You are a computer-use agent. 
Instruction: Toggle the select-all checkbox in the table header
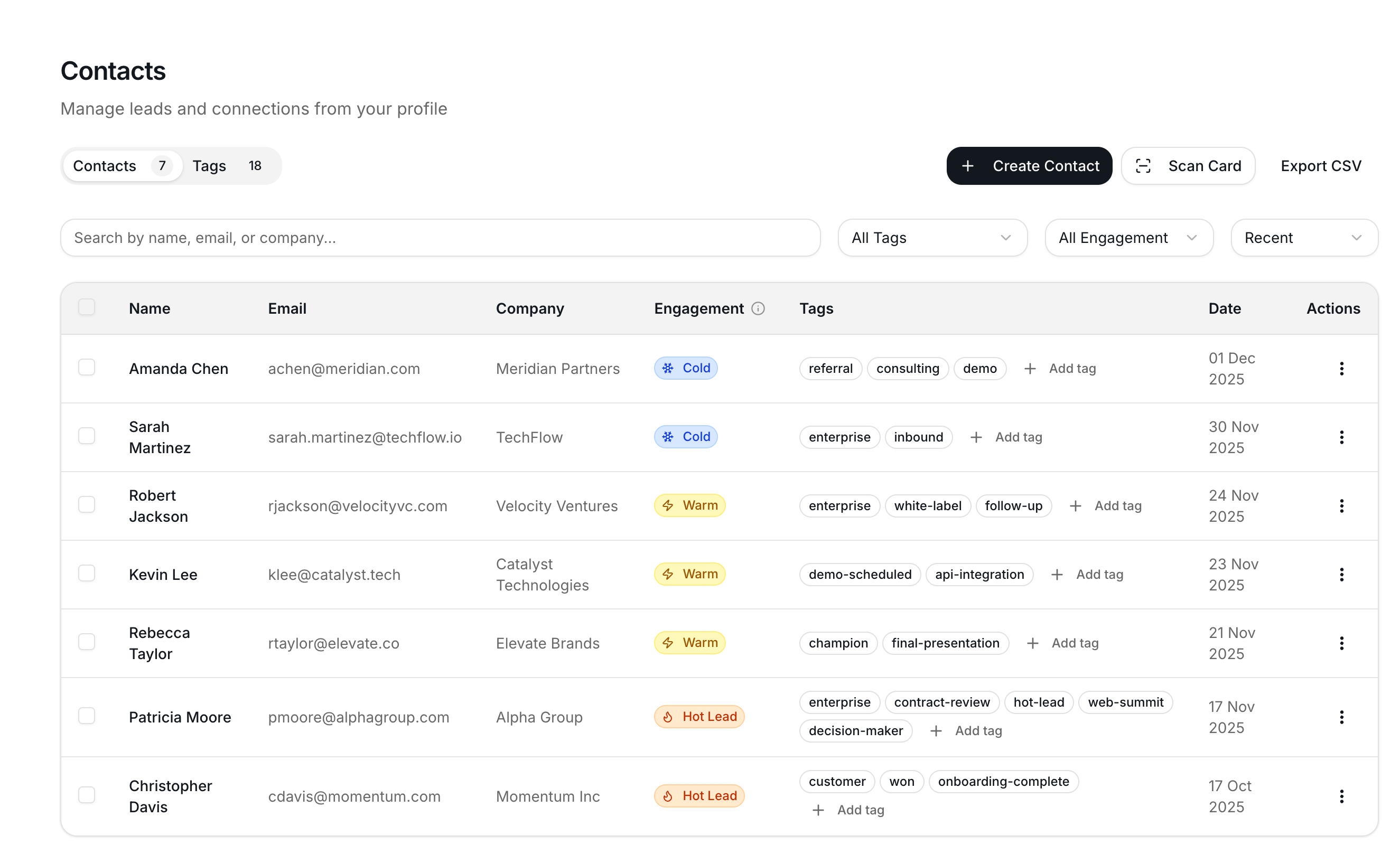pos(86,307)
